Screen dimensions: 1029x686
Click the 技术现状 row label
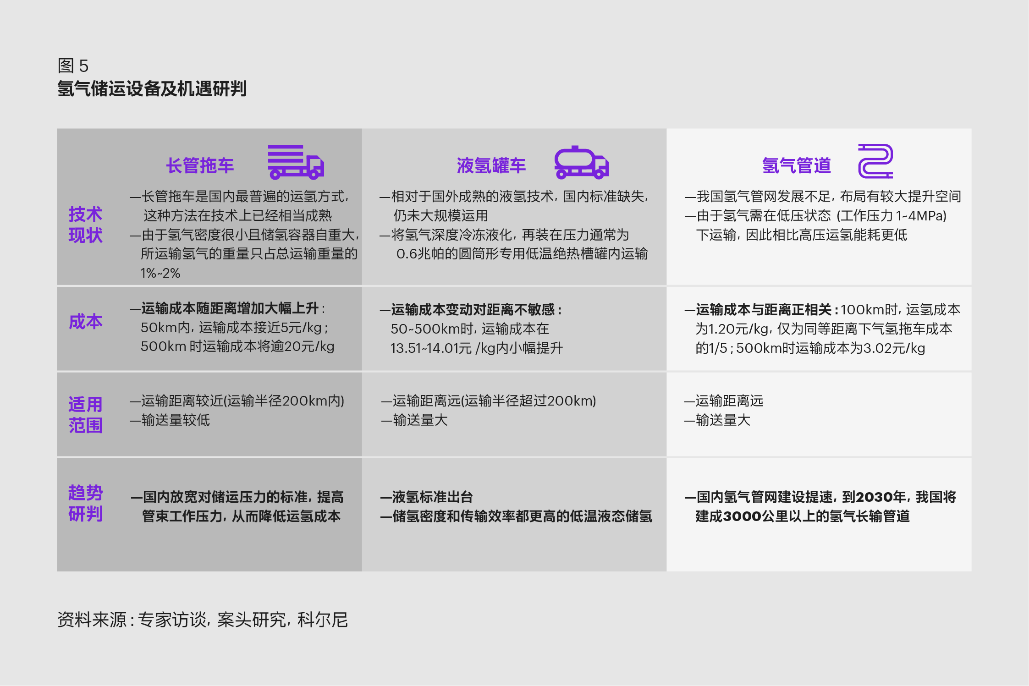[85, 225]
